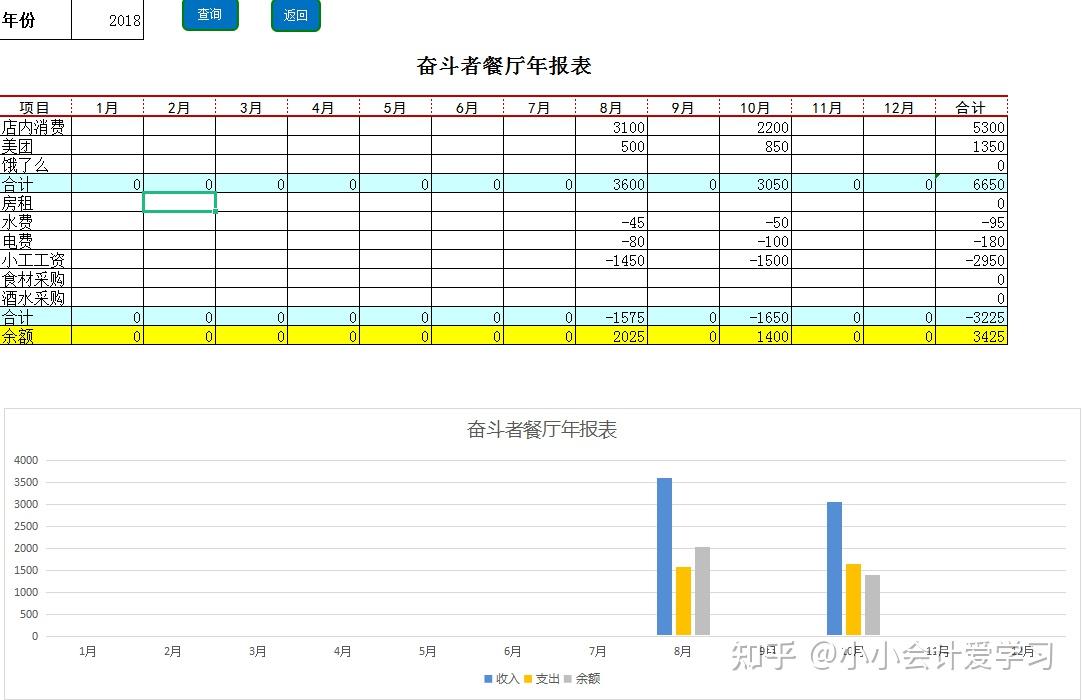Select the 小工工资 row label
This screenshot has height=700, width=1083.
(x=35, y=260)
